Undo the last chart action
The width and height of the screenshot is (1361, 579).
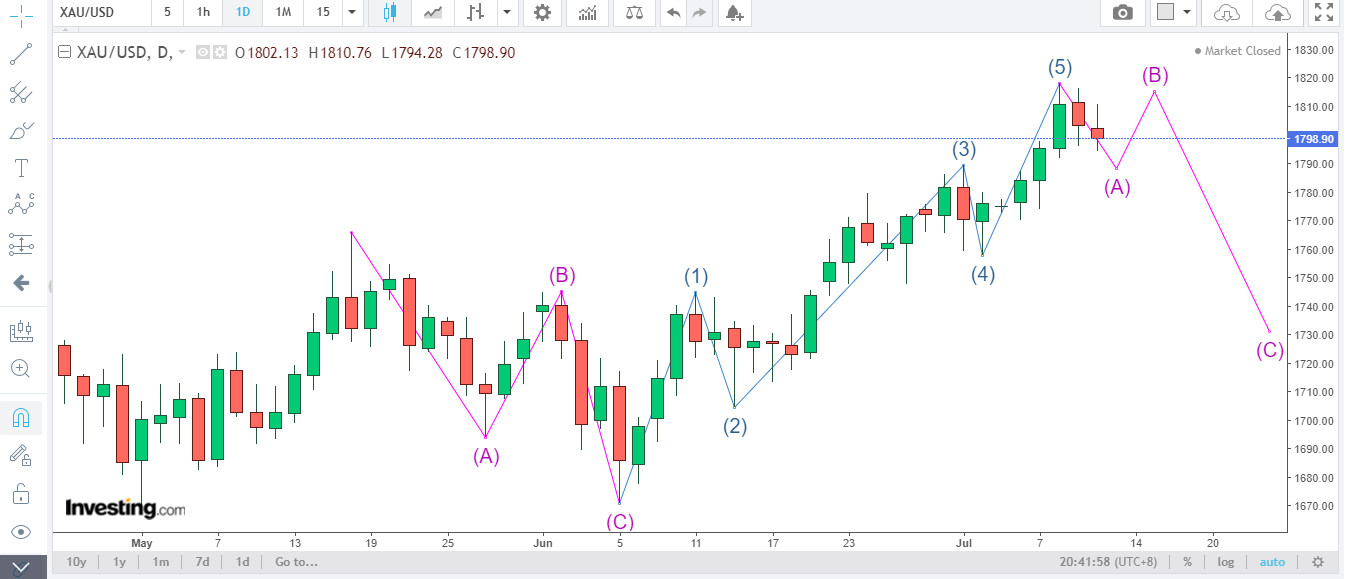pos(674,13)
